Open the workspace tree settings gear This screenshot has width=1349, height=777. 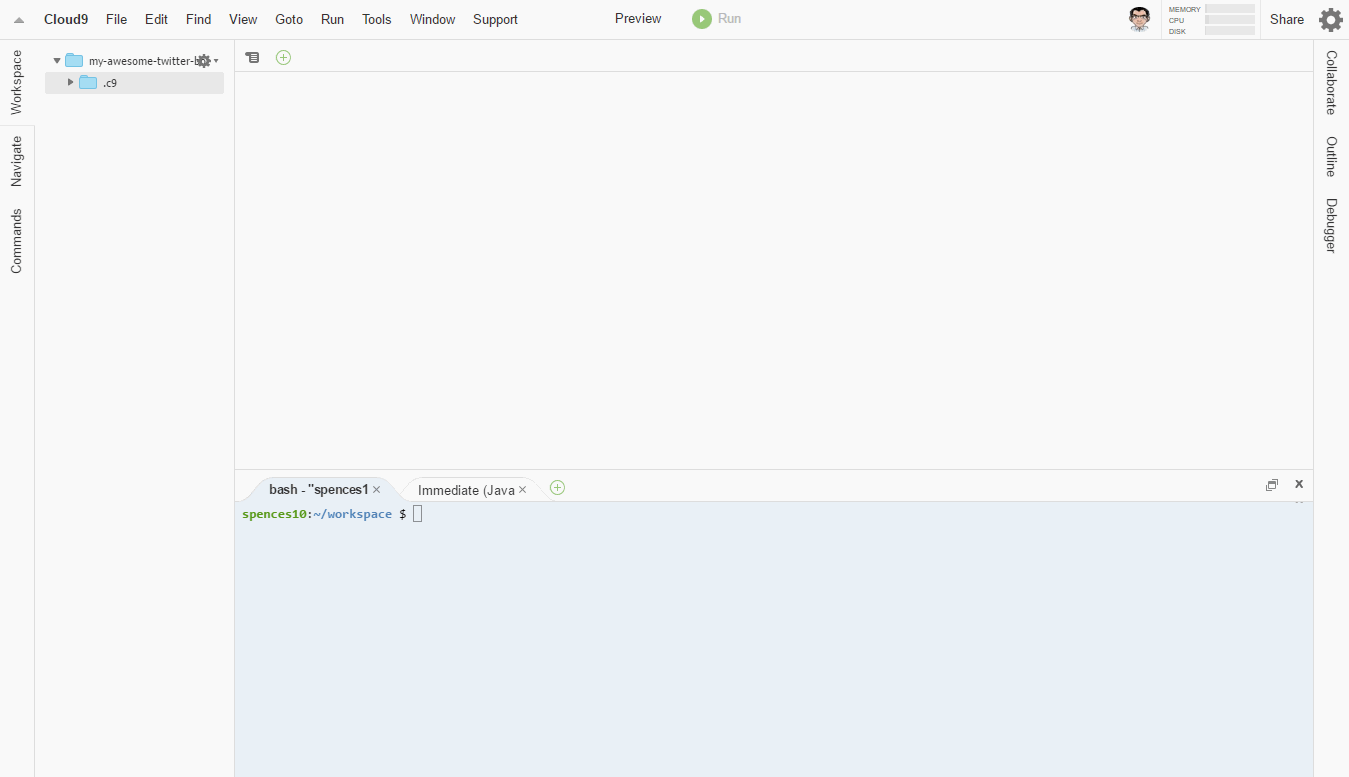204,61
